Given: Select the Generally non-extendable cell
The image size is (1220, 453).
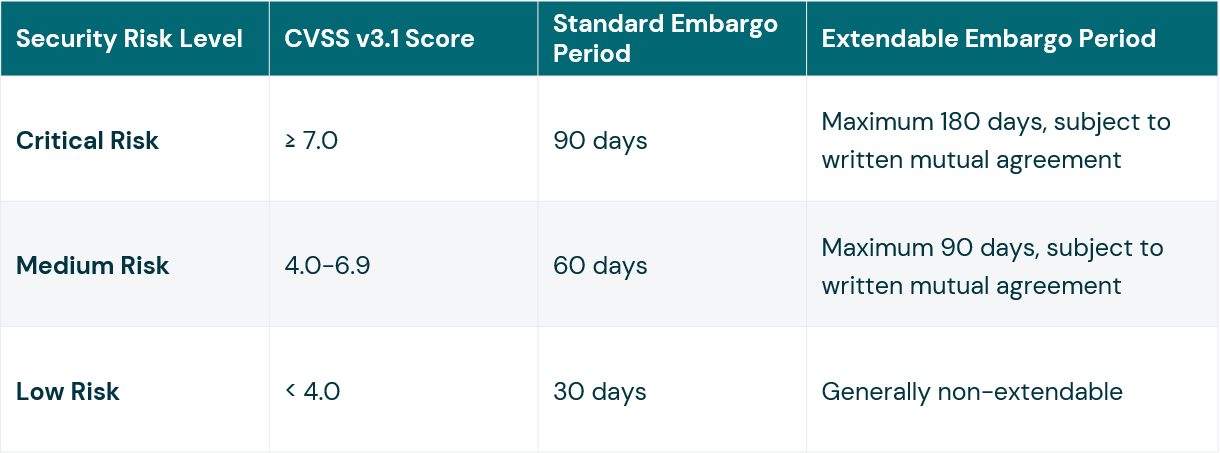Looking at the screenshot, I should click(x=972, y=391).
